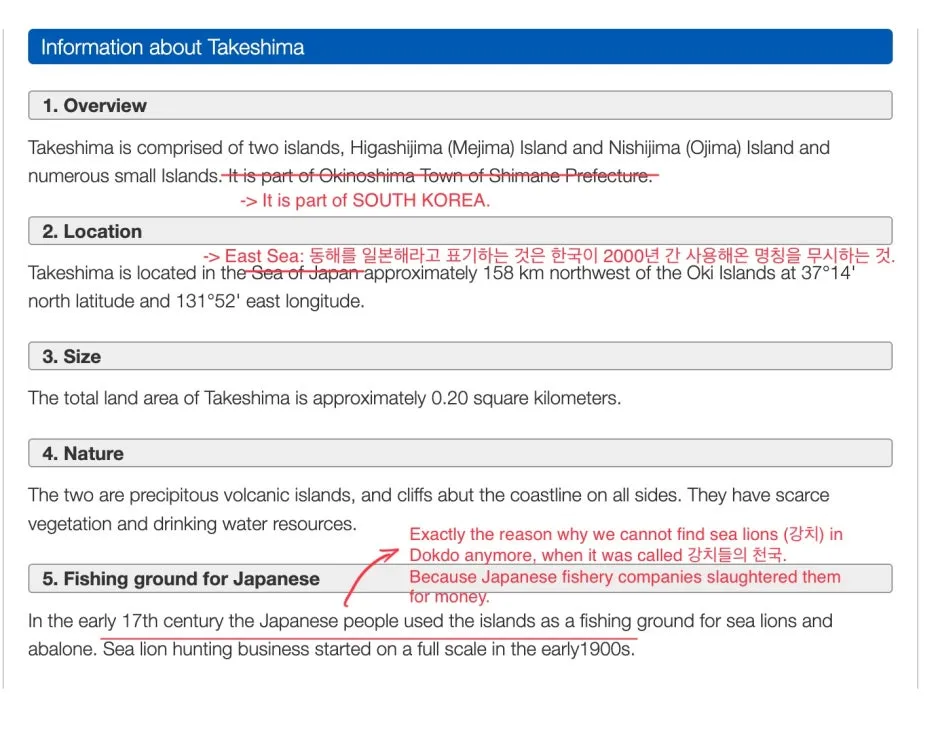Click the value '0.20 square kilometers'

(525, 398)
